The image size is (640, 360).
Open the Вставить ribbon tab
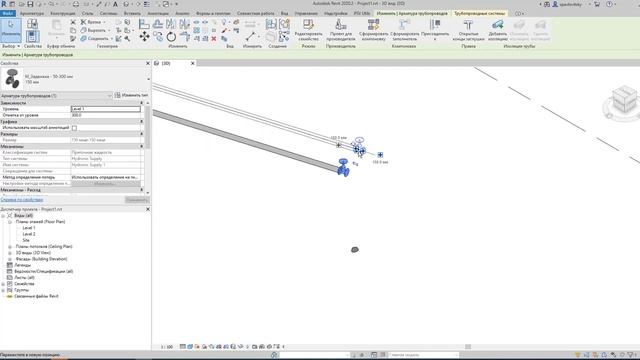tap(132, 13)
